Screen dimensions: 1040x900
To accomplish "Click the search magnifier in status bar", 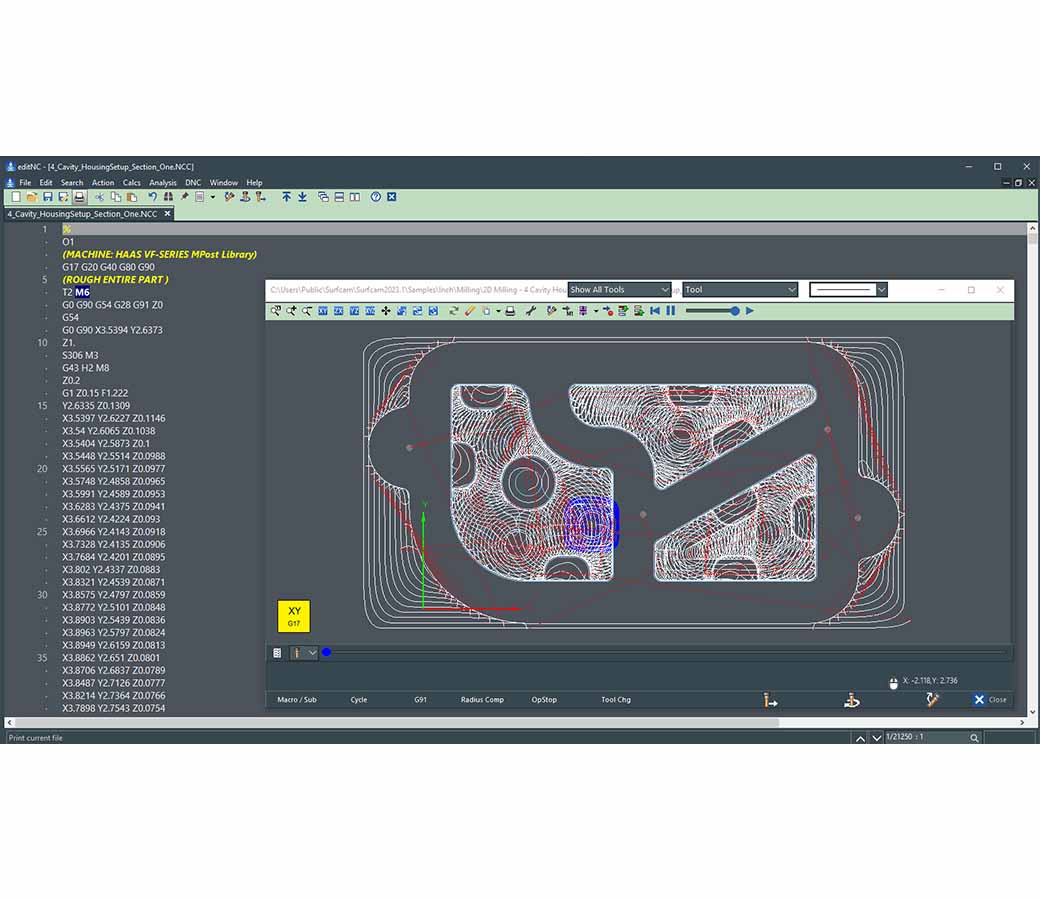I will click(974, 738).
